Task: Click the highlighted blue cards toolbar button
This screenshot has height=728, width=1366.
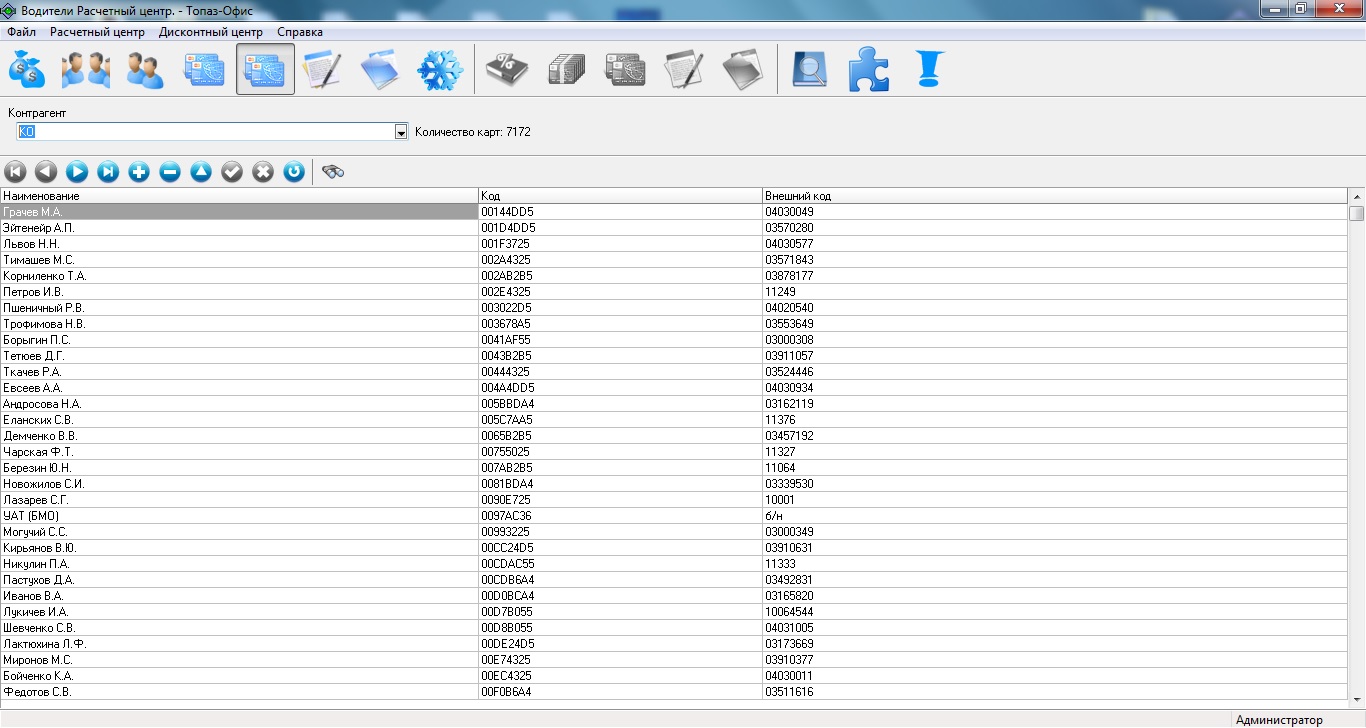Action: pyautogui.click(x=265, y=69)
